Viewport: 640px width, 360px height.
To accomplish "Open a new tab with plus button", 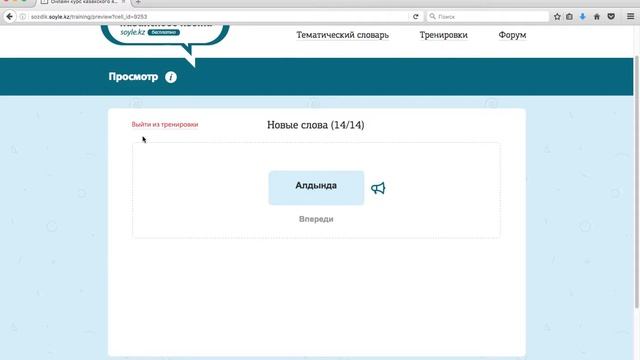I will coord(138,2).
